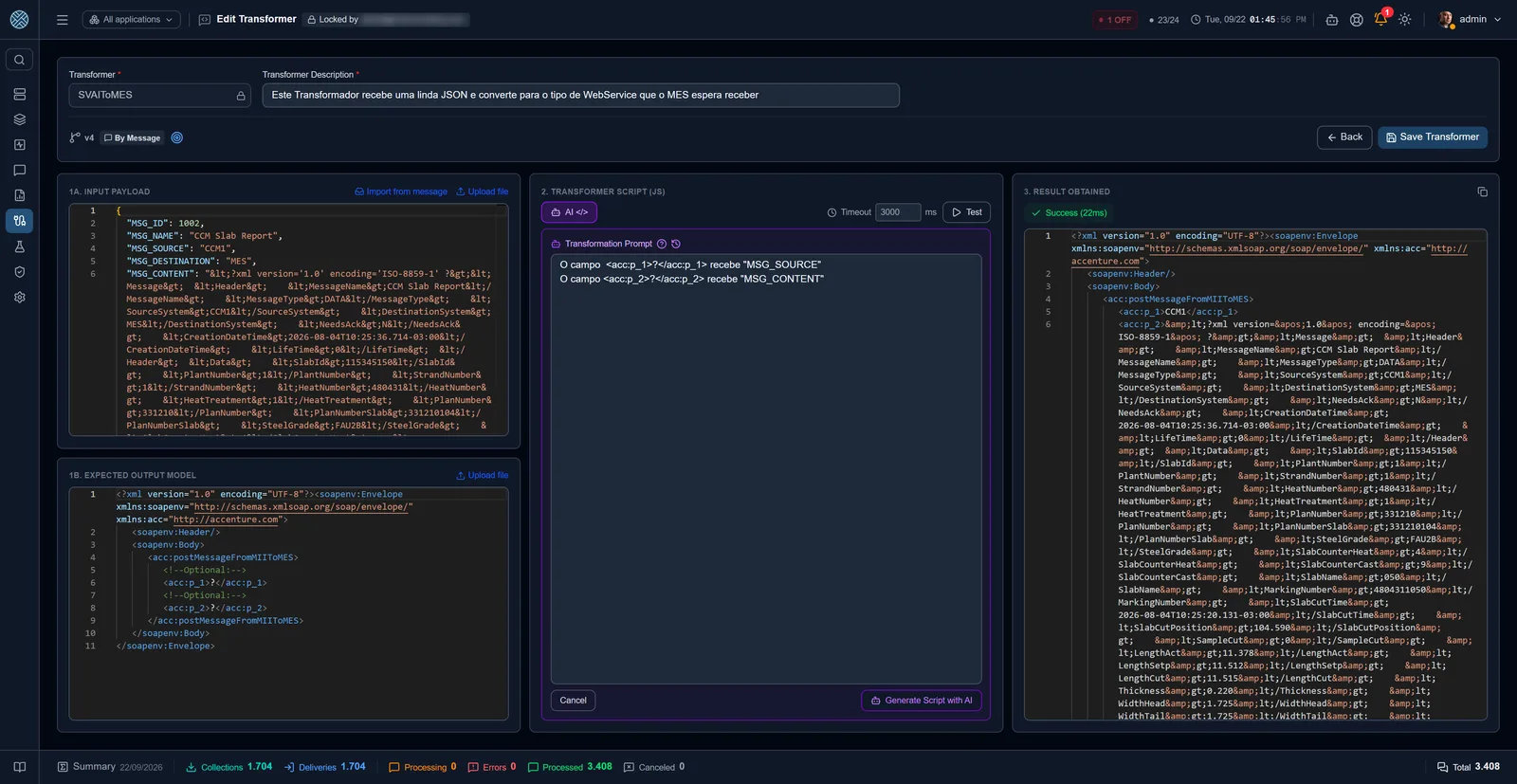
Task: Upload file for Input Payload
Action: pyautogui.click(x=482, y=191)
